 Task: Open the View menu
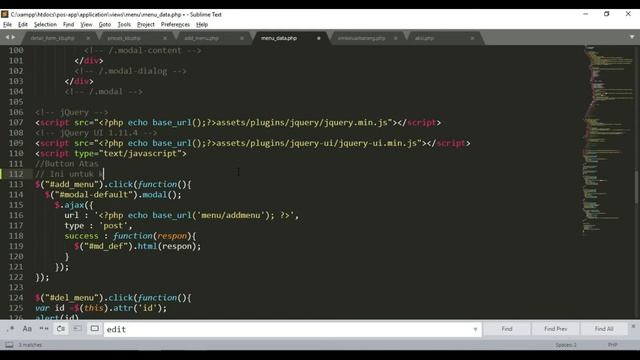click(86, 24)
